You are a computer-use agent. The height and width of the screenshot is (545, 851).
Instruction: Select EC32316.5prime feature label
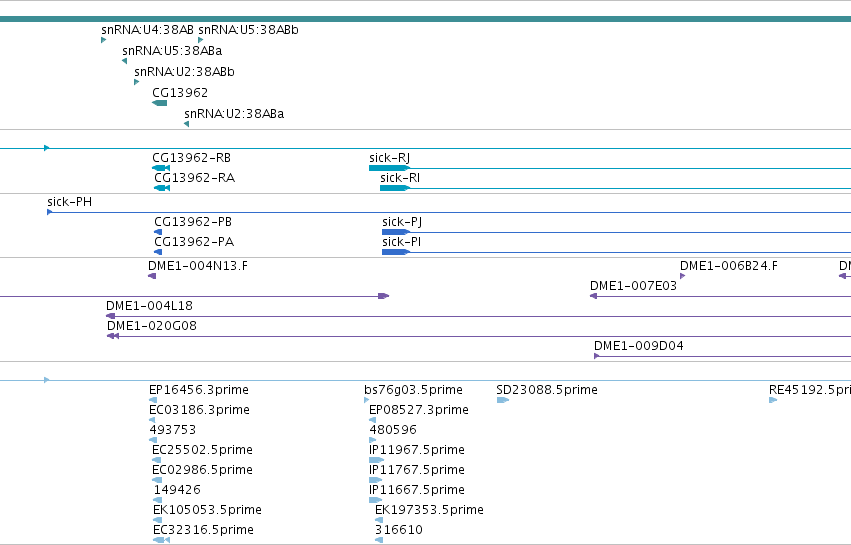point(204,530)
